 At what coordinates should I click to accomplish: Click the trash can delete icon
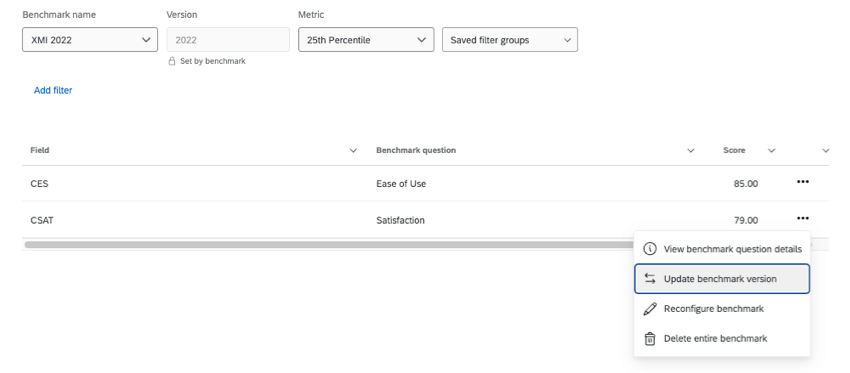tap(649, 339)
